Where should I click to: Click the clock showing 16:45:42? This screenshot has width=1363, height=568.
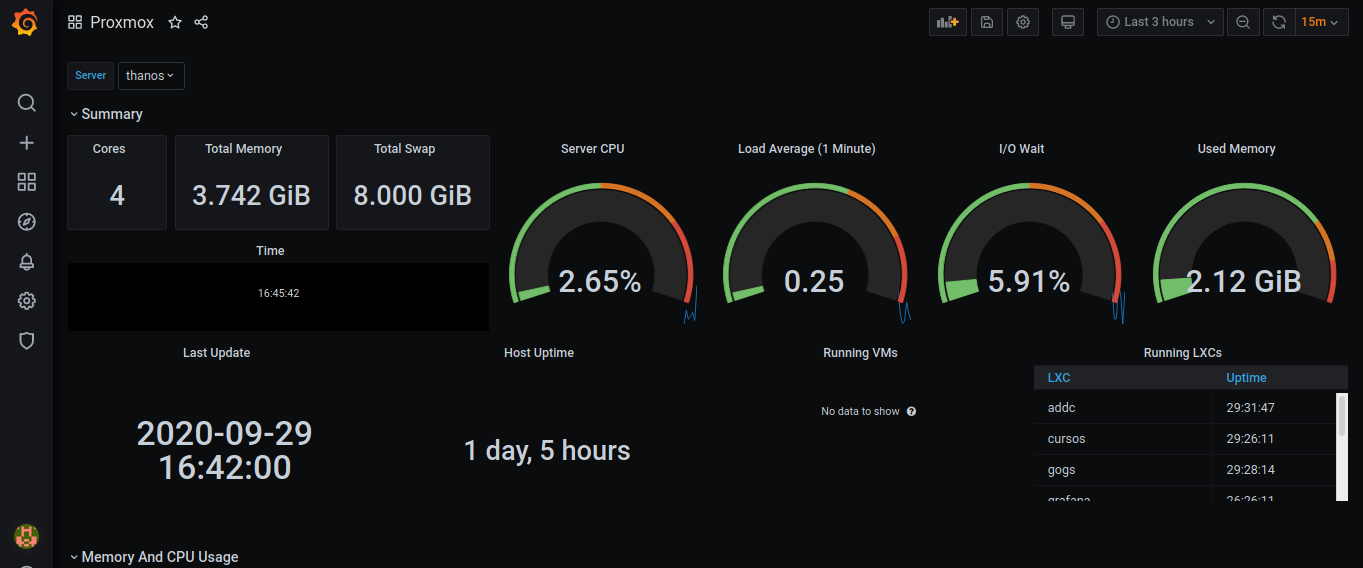279,294
